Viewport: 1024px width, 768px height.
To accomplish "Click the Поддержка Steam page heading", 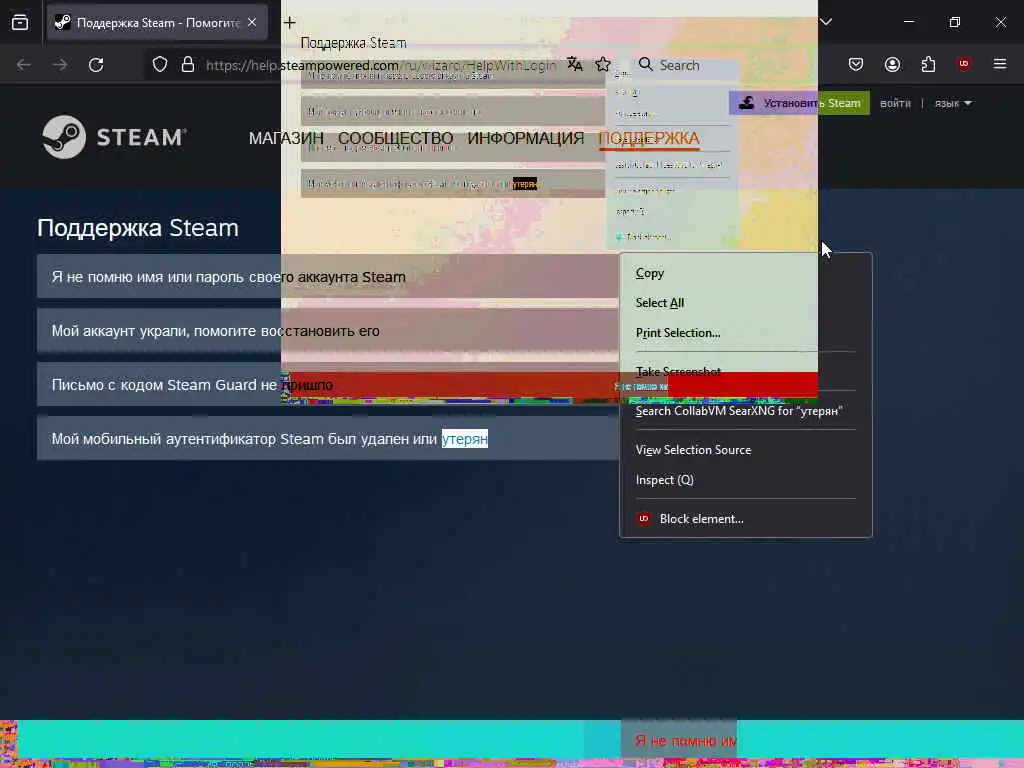I will pyautogui.click(x=138, y=228).
